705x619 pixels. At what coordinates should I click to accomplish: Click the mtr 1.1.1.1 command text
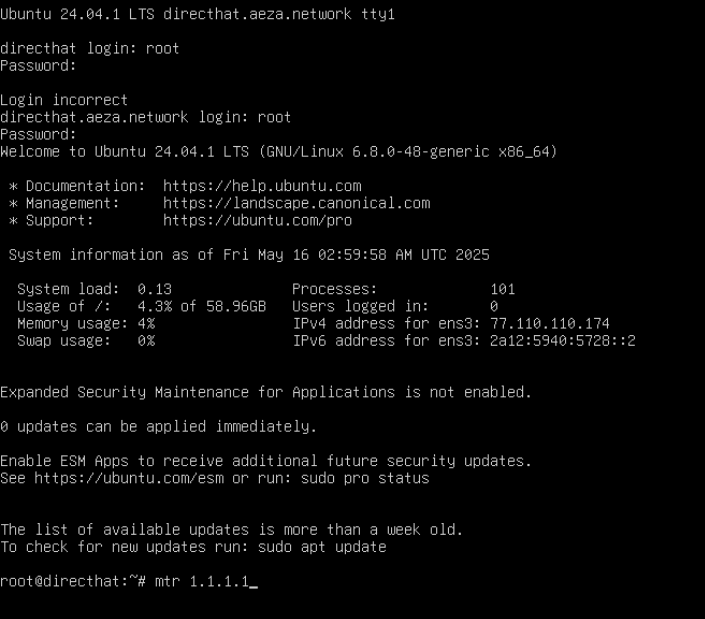(x=201, y=581)
